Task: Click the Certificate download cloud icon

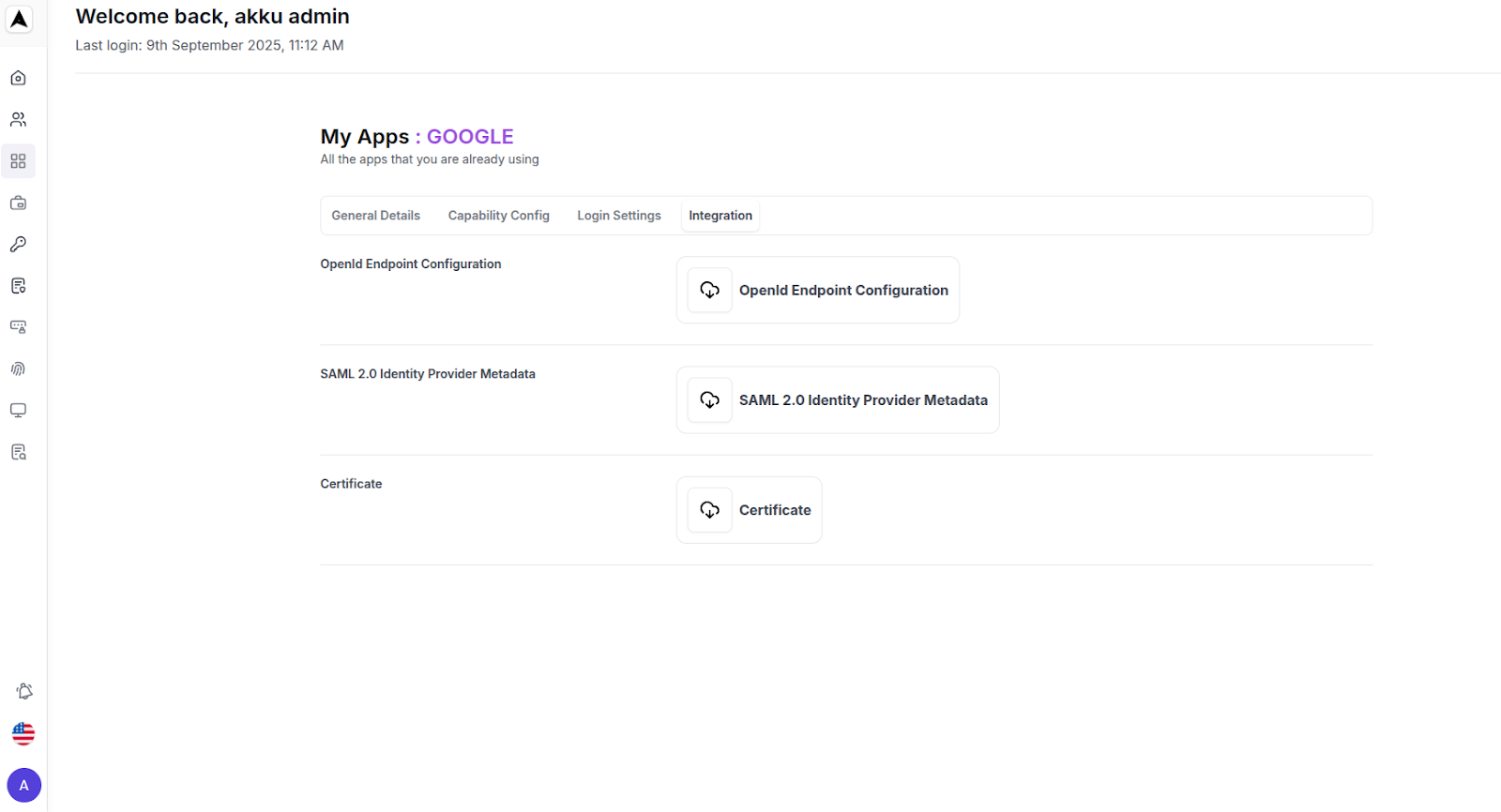Action: (709, 510)
